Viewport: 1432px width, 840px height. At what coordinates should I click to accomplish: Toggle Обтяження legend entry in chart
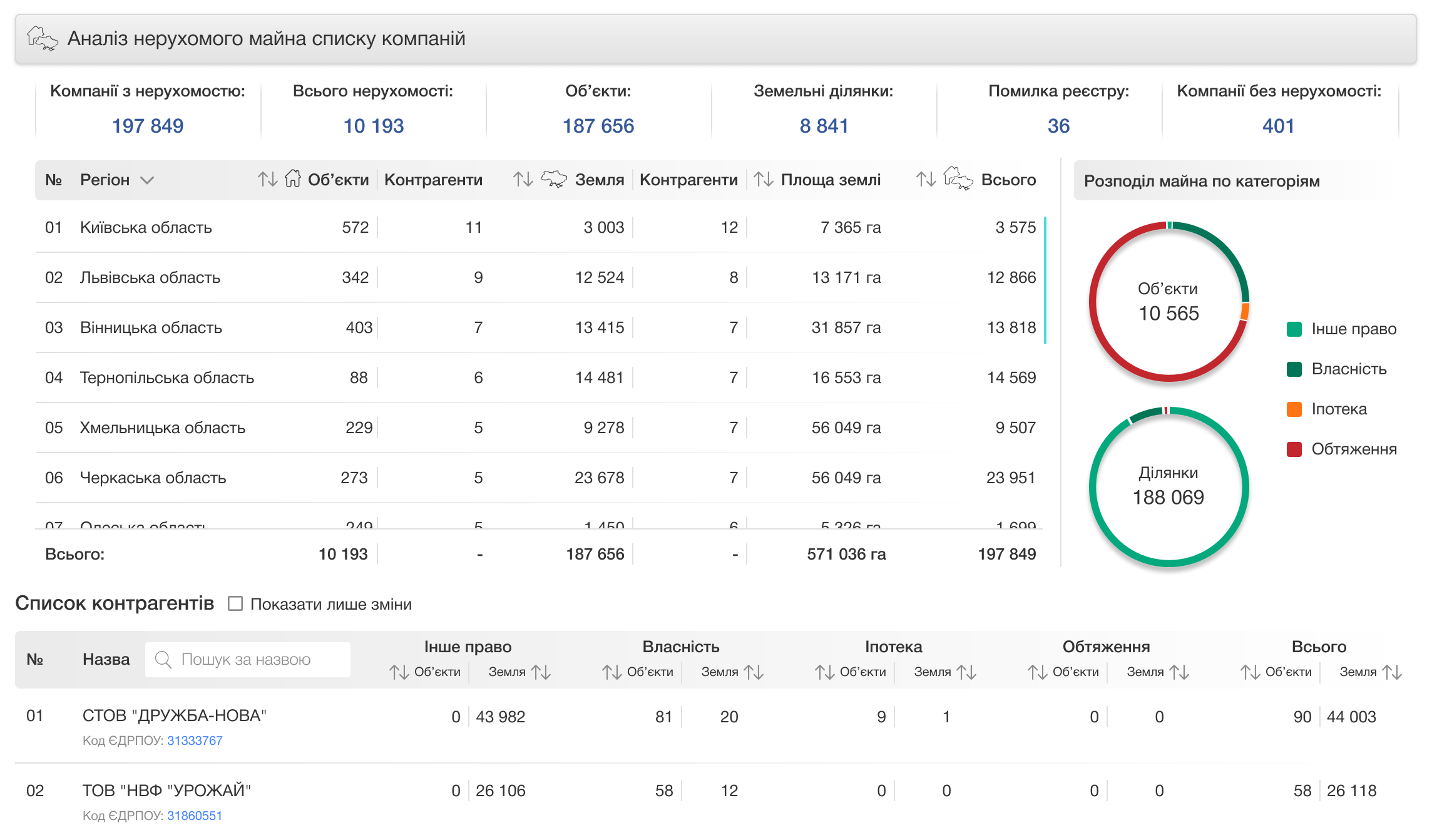pos(1353,449)
